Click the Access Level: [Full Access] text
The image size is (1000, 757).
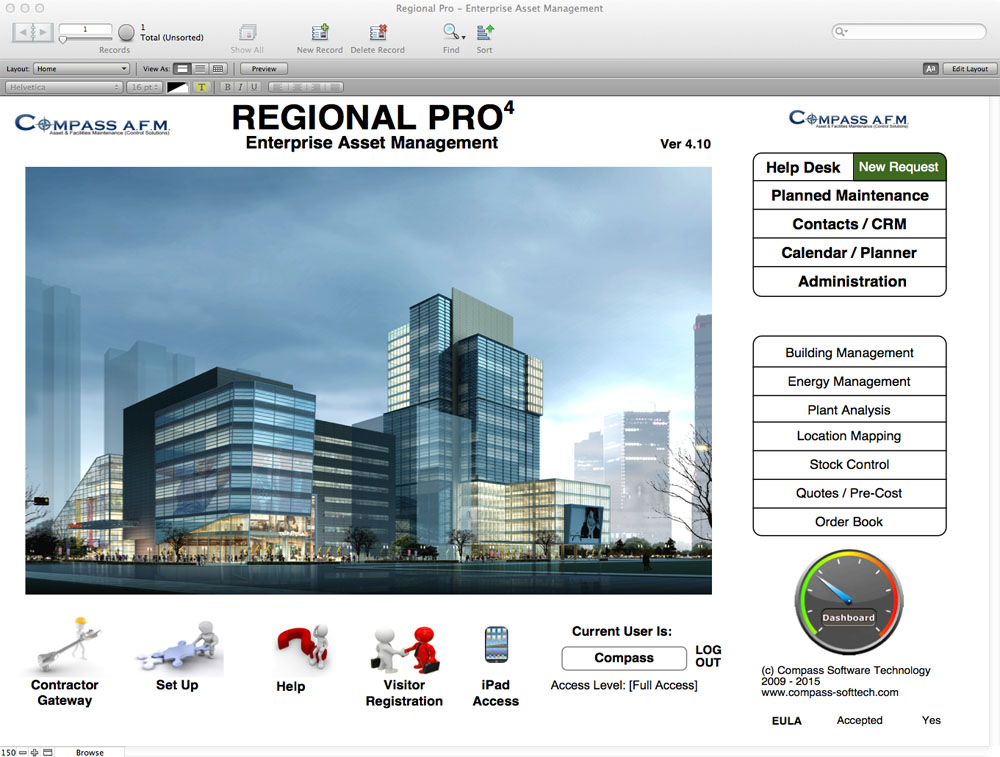click(x=624, y=686)
